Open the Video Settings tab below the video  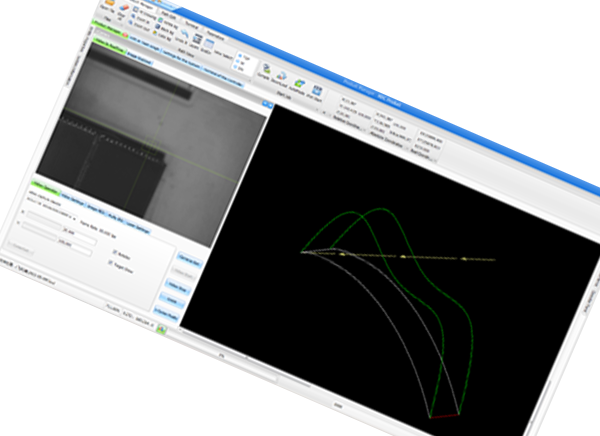72,199
